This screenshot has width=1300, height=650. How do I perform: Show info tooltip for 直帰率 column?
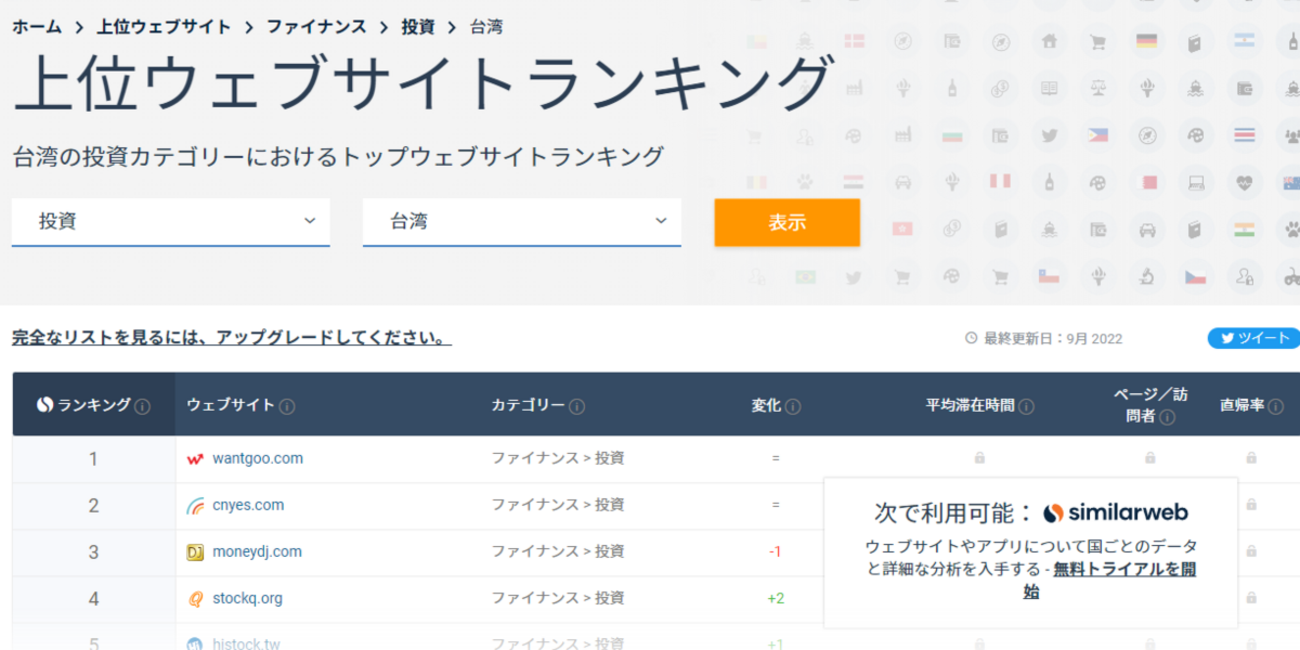(1274, 406)
